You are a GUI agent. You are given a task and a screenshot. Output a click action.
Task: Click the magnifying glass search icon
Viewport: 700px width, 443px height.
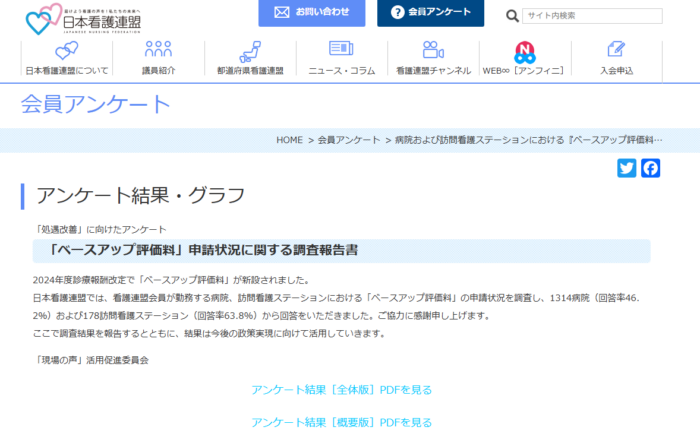512,16
